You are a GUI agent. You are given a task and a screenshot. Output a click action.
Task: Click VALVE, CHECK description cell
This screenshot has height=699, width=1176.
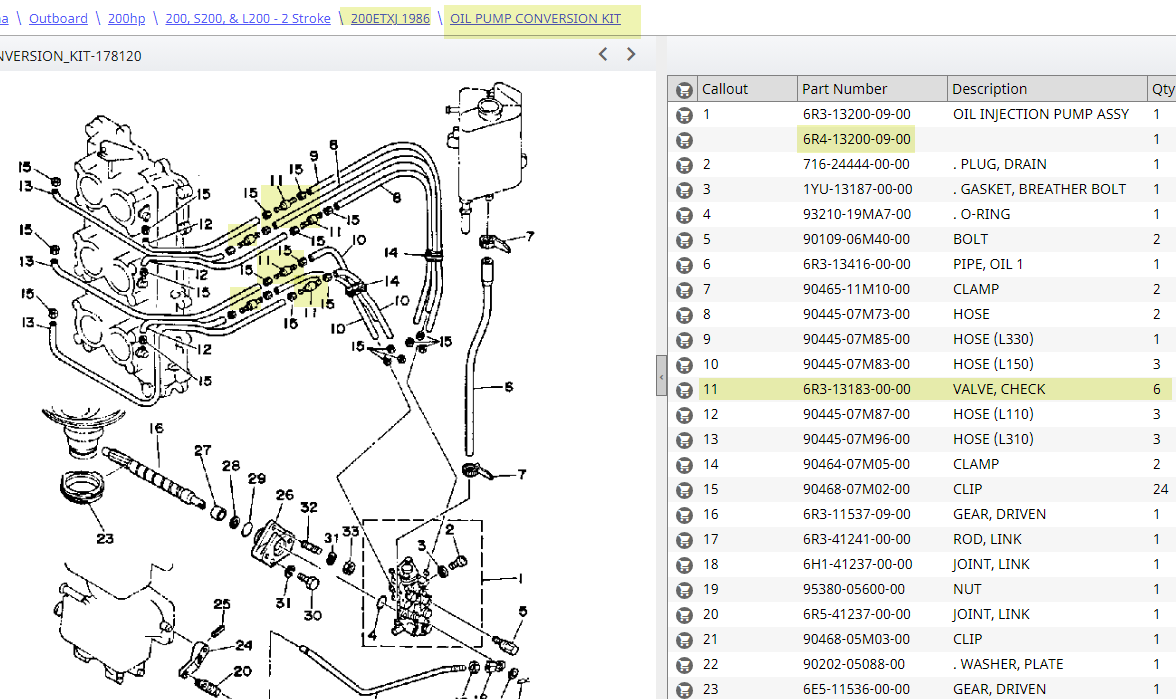[x=999, y=389]
